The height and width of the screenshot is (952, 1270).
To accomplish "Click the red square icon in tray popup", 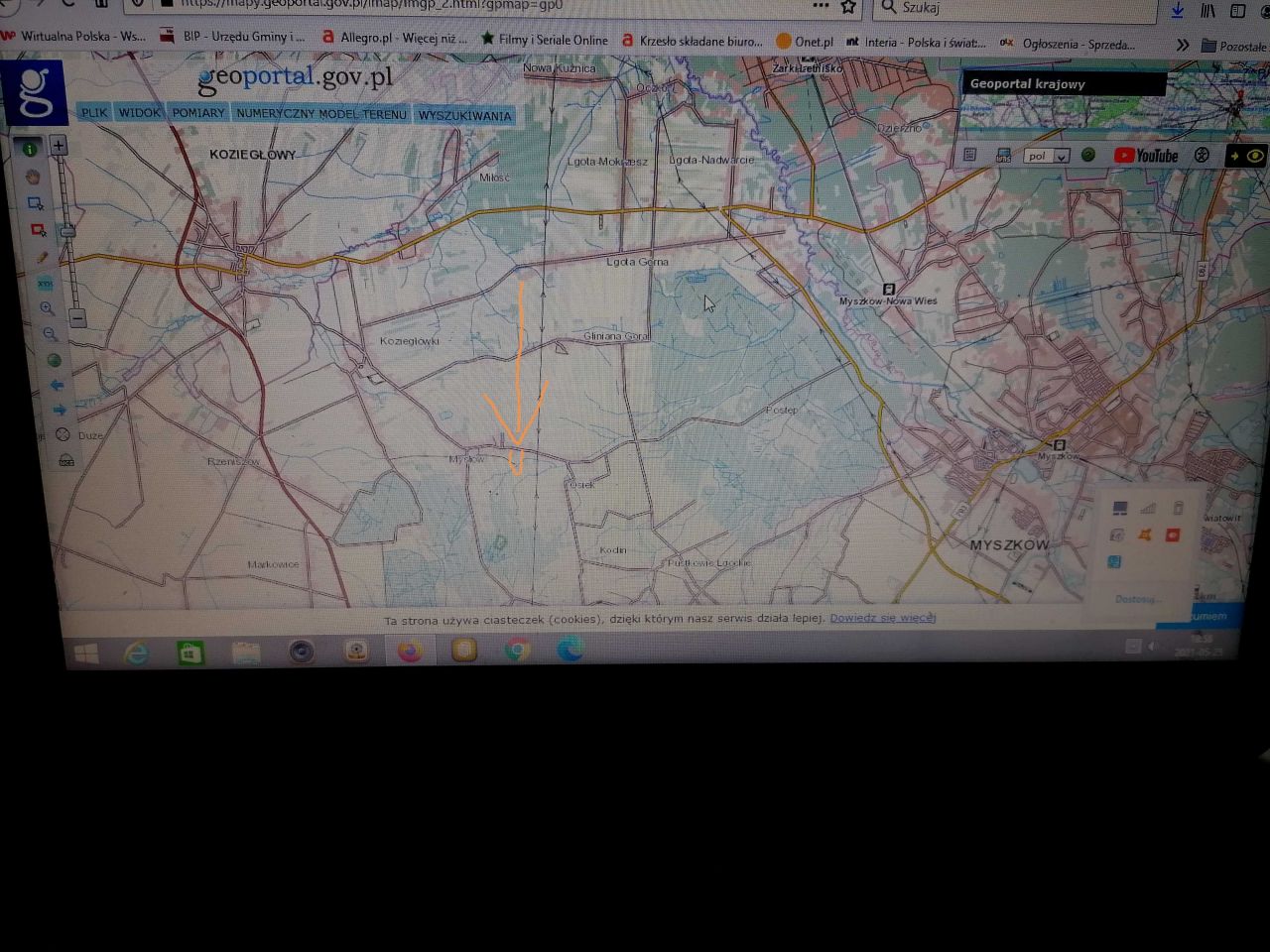I will coord(1173,535).
